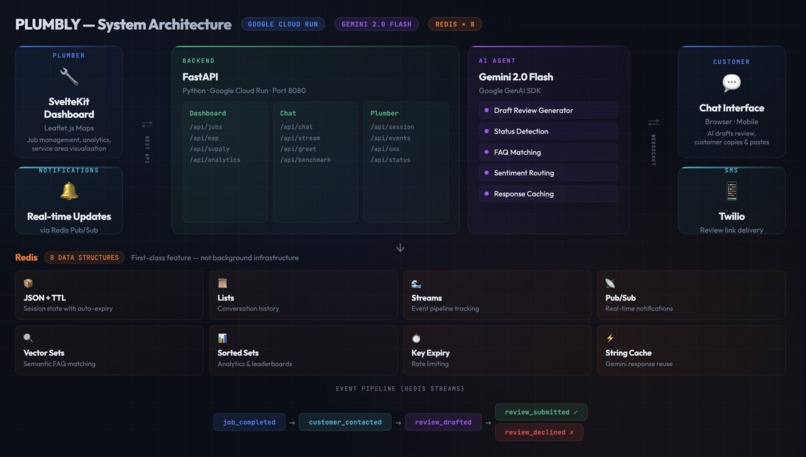
Task: Click the /api/status endpoint
Action: tap(390, 159)
